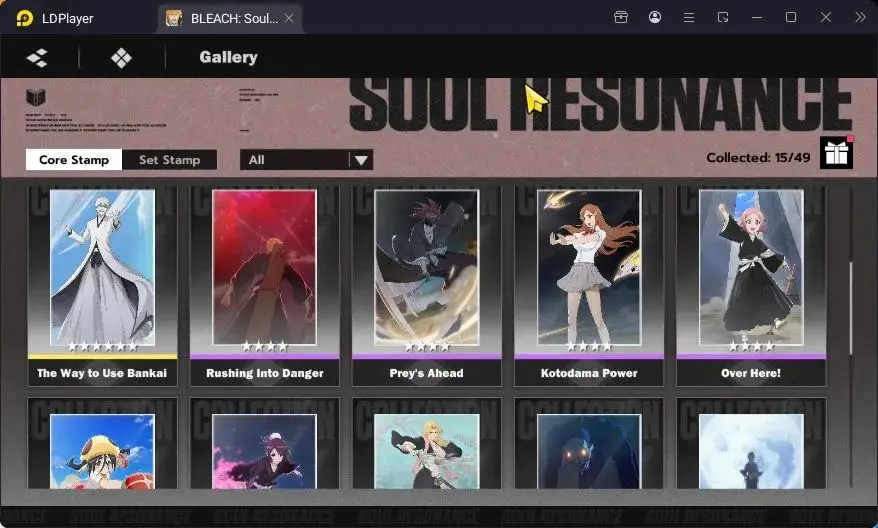Image resolution: width=878 pixels, height=528 pixels.
Task: Open the LDPlayer hamburger menu
Action: pyautogui.click(x=689, y=18)
